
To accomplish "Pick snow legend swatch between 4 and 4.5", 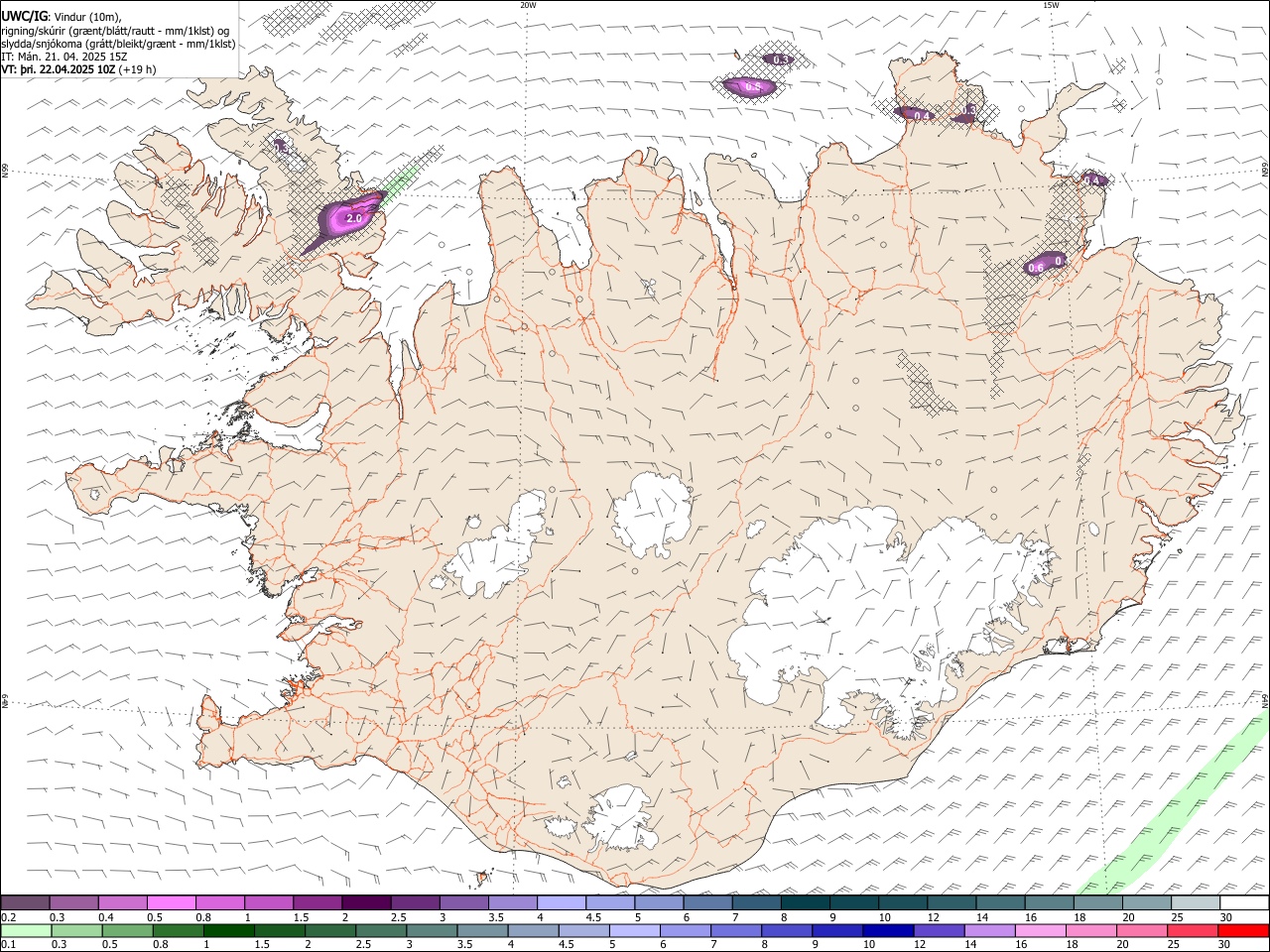I will (561, 902).
